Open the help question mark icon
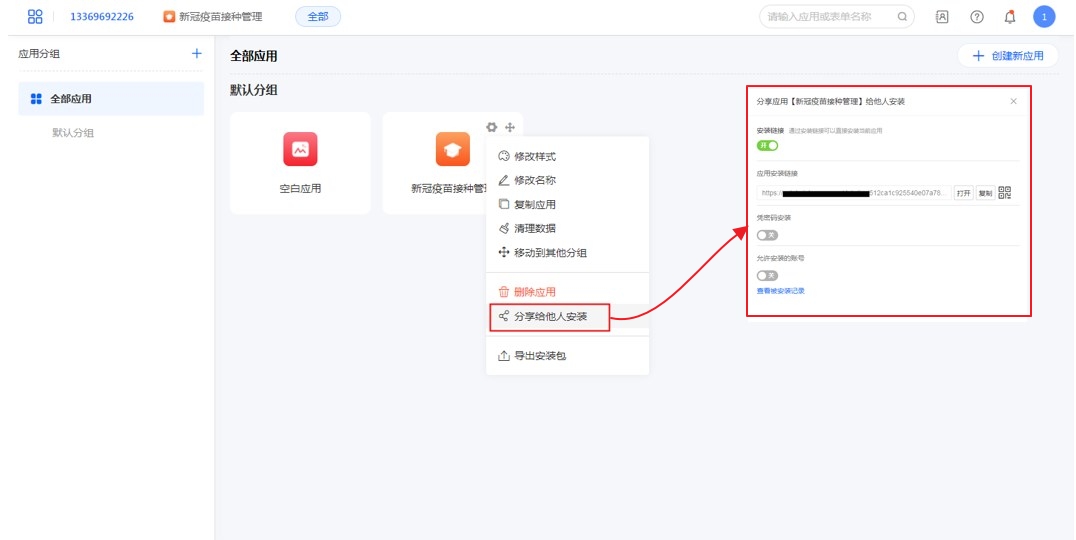The image size is (1076, 540). [x=977, y=17]
